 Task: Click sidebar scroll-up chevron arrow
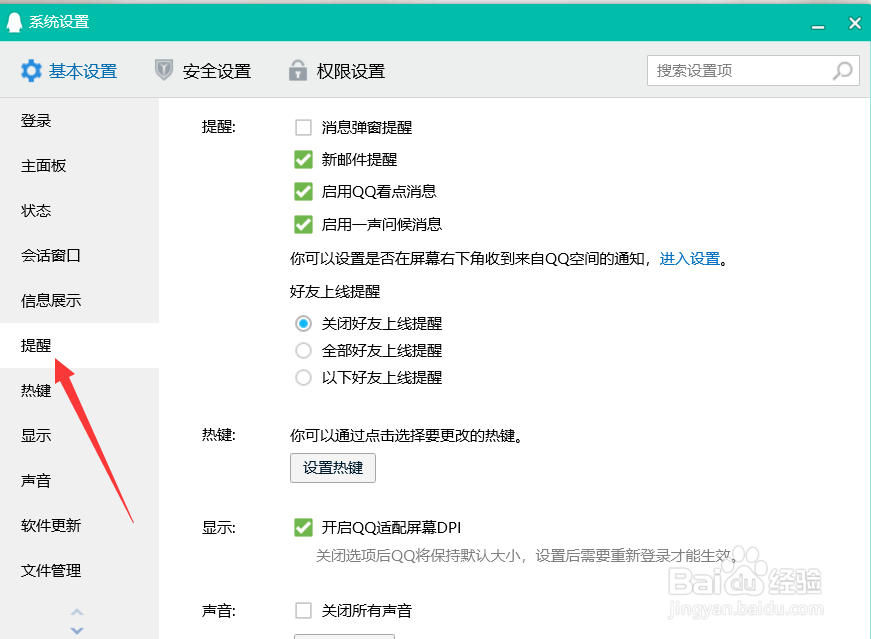click(x=77, y=612)
